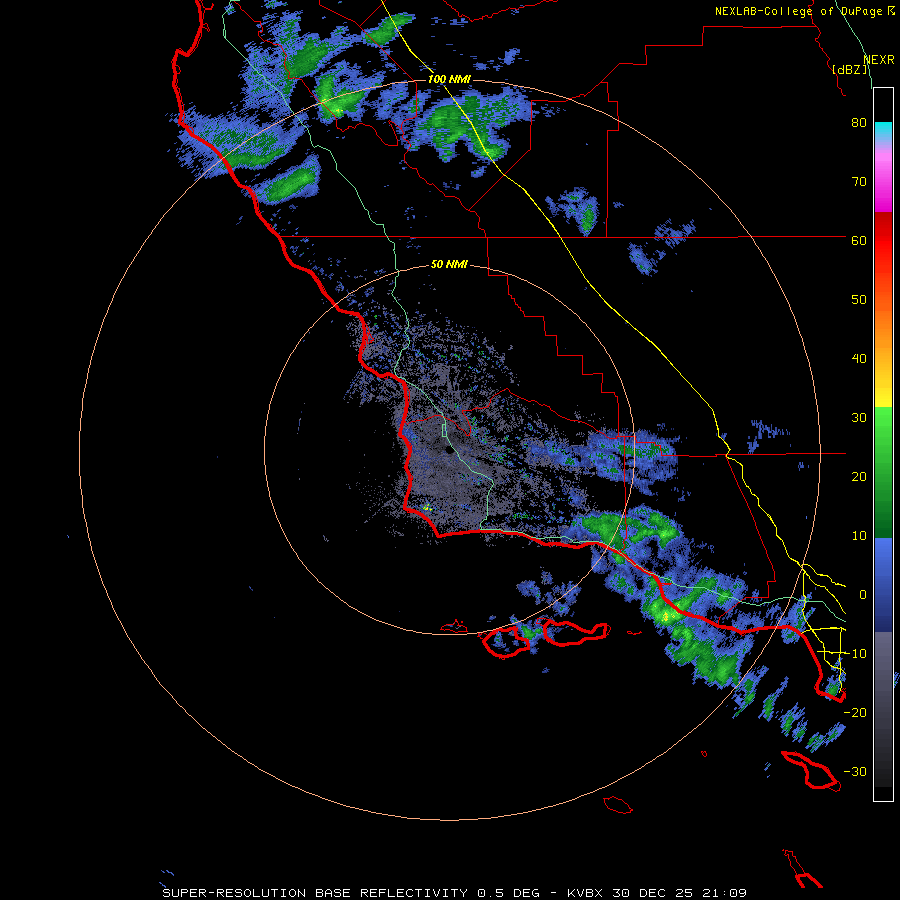Click the NEXLAB-College of DuPage credit text
Image resolution: width=900 pixels, height=900 pixels.
798,11
